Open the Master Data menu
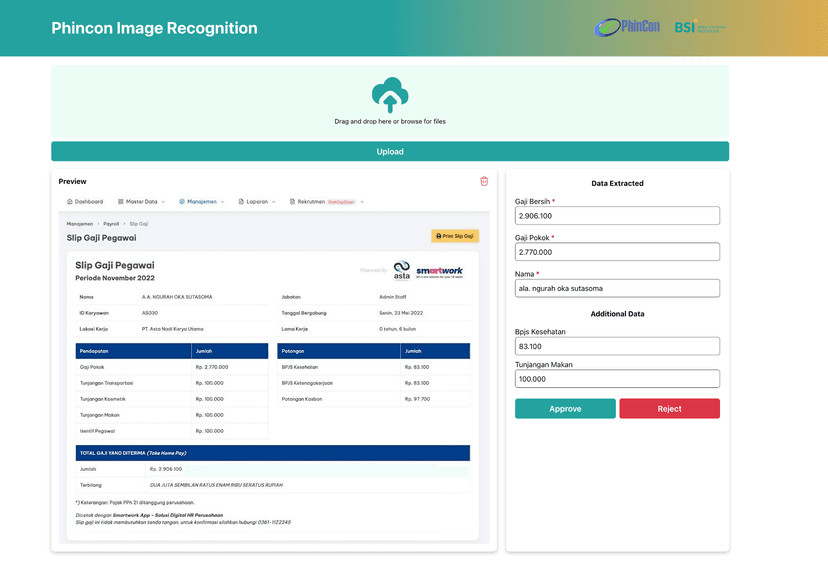This screenshot has height=565, width=828. click(x=142, y=202)
